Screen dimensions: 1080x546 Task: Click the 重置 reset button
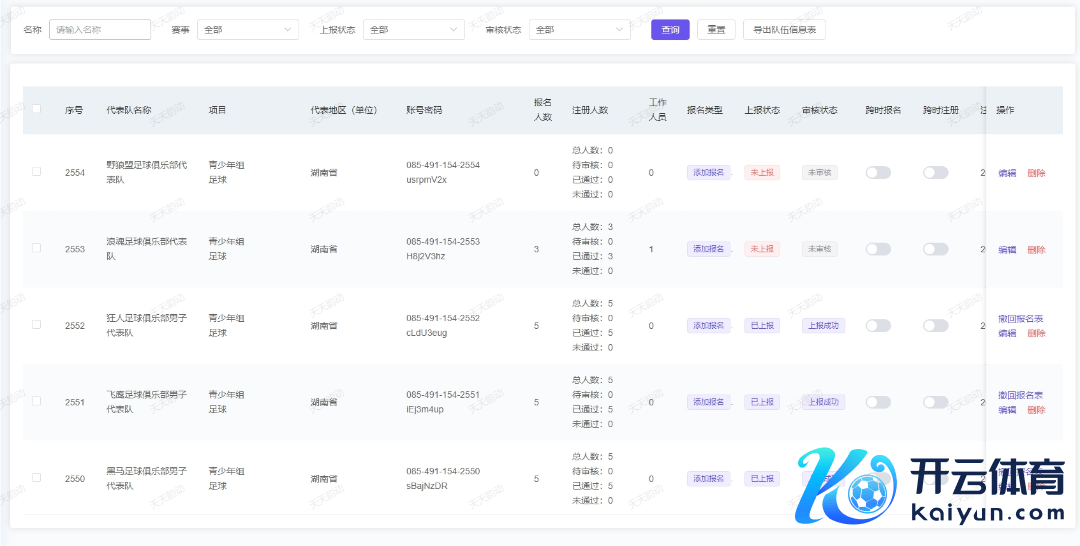(716, 30)
